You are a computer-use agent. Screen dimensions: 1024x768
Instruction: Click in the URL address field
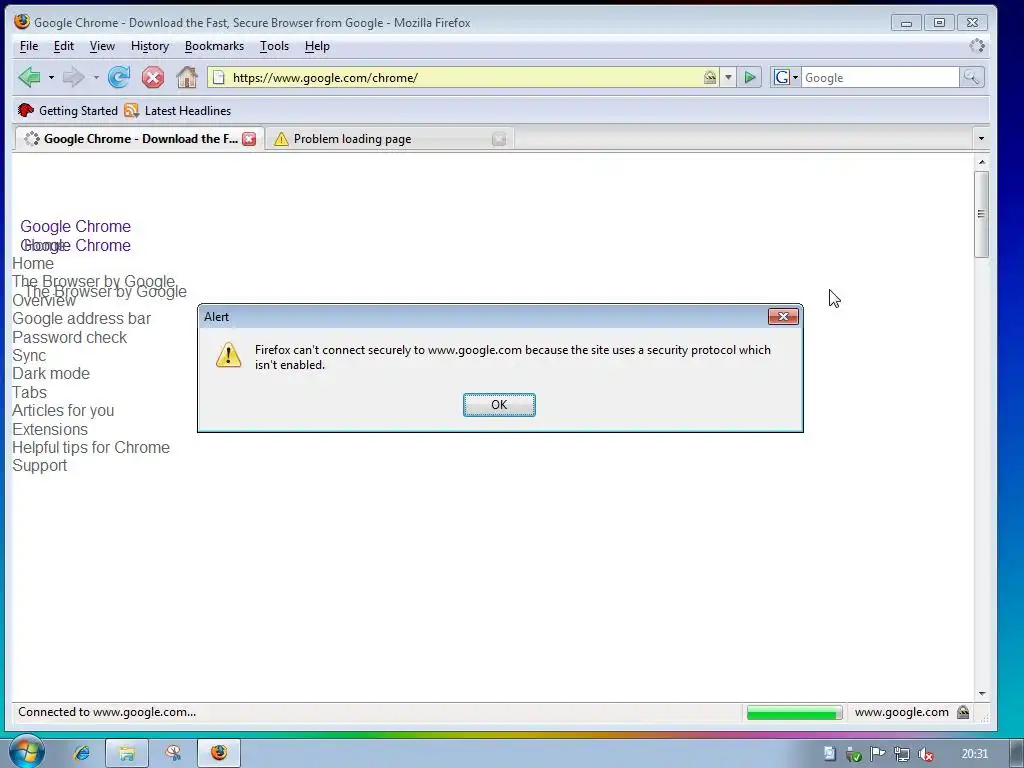pyautogui.click(x=464, y=78)
